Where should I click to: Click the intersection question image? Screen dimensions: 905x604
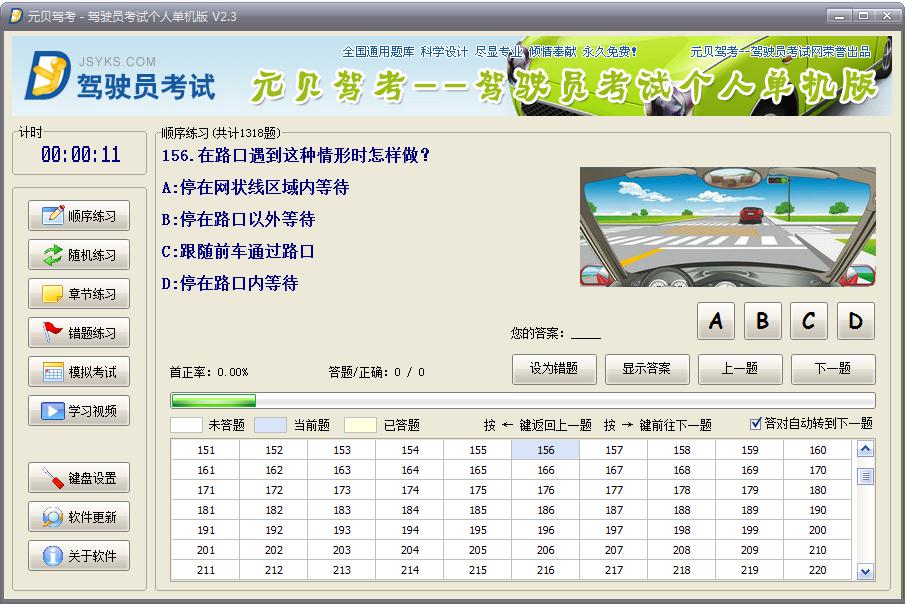(x=727, y=227)
